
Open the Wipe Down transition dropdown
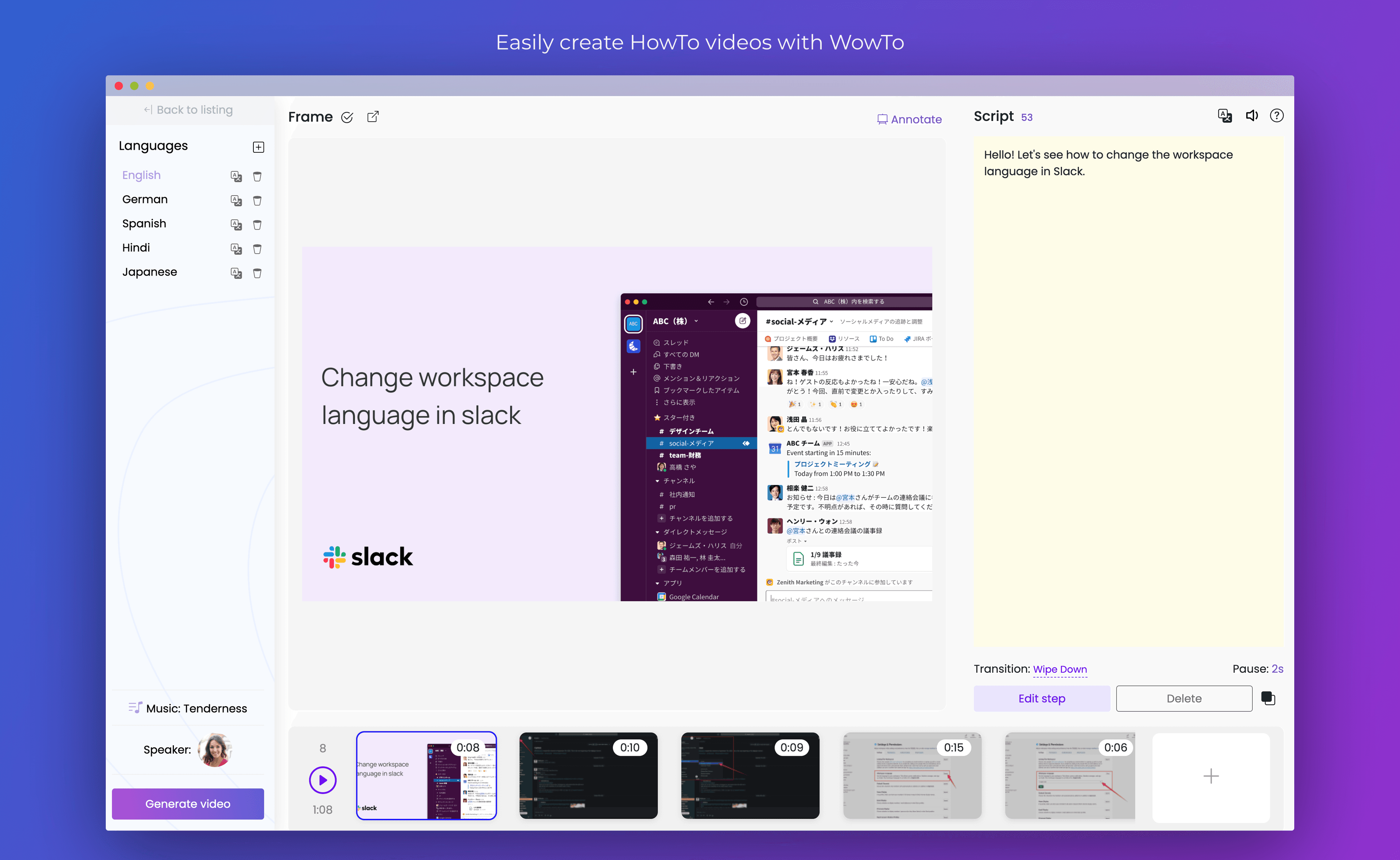tap(1059, 669)
